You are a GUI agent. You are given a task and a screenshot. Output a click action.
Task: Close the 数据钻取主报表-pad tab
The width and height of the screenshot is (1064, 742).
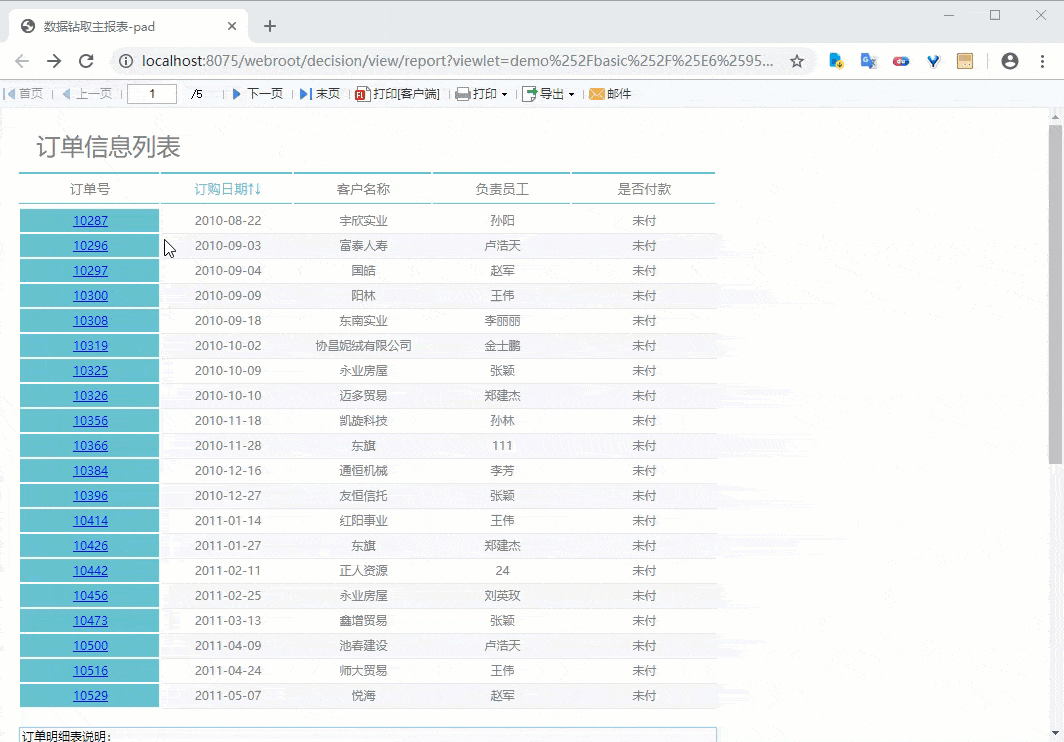click(x=232, y=26)
